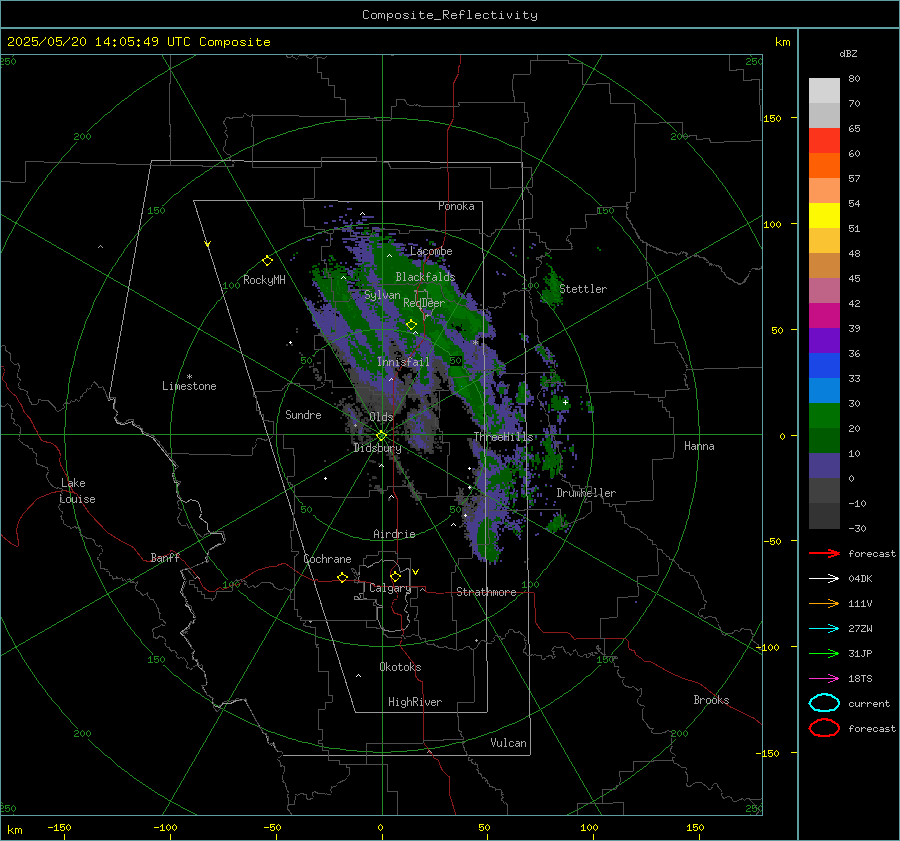Click the Vulcan label

click(x=509, y=743)
